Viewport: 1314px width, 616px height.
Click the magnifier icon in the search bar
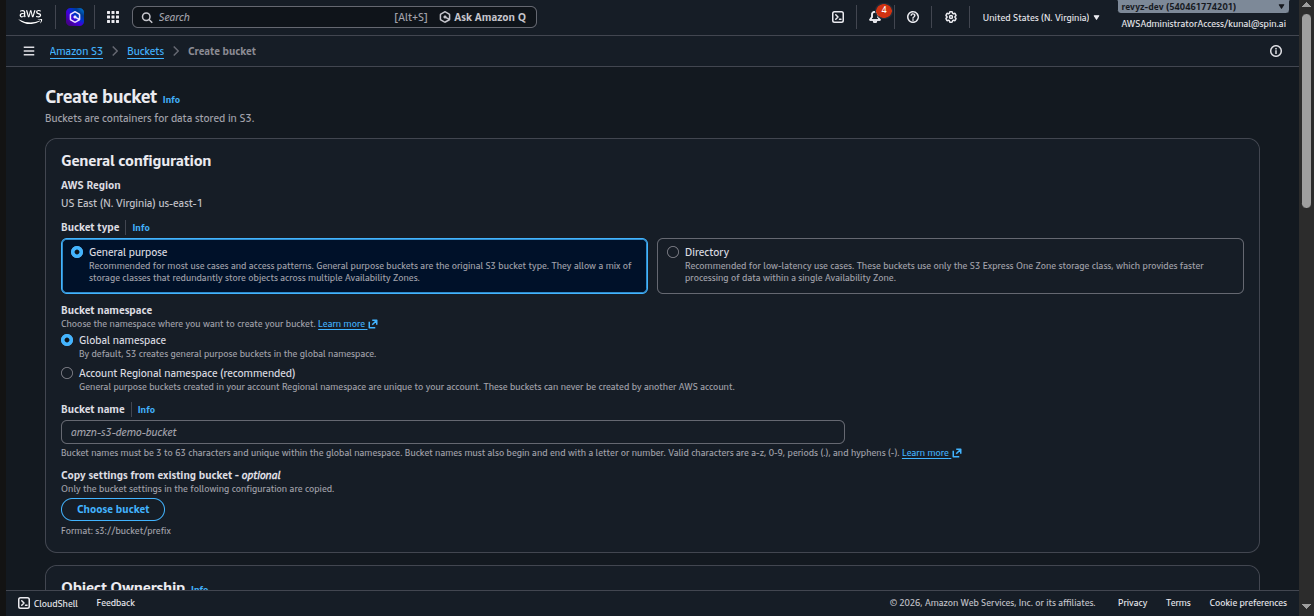coord(147,17)
